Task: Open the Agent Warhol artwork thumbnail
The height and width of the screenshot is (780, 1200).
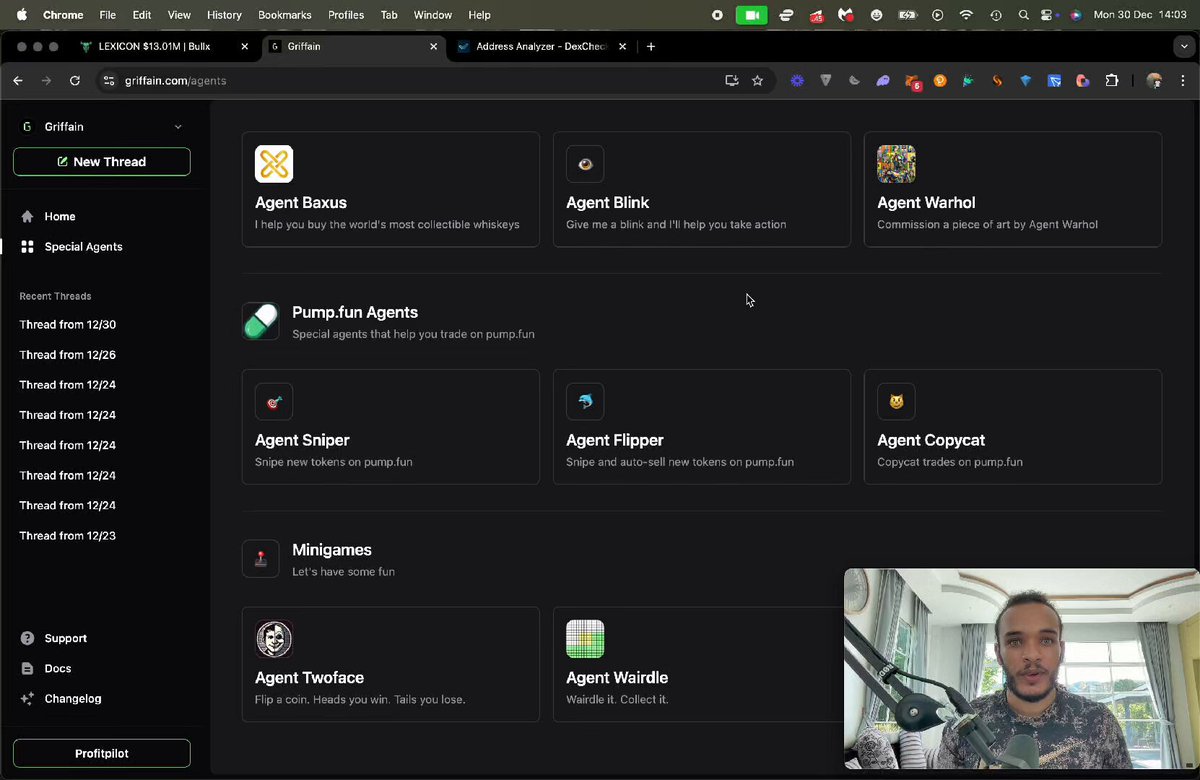Action: [896, 164]
